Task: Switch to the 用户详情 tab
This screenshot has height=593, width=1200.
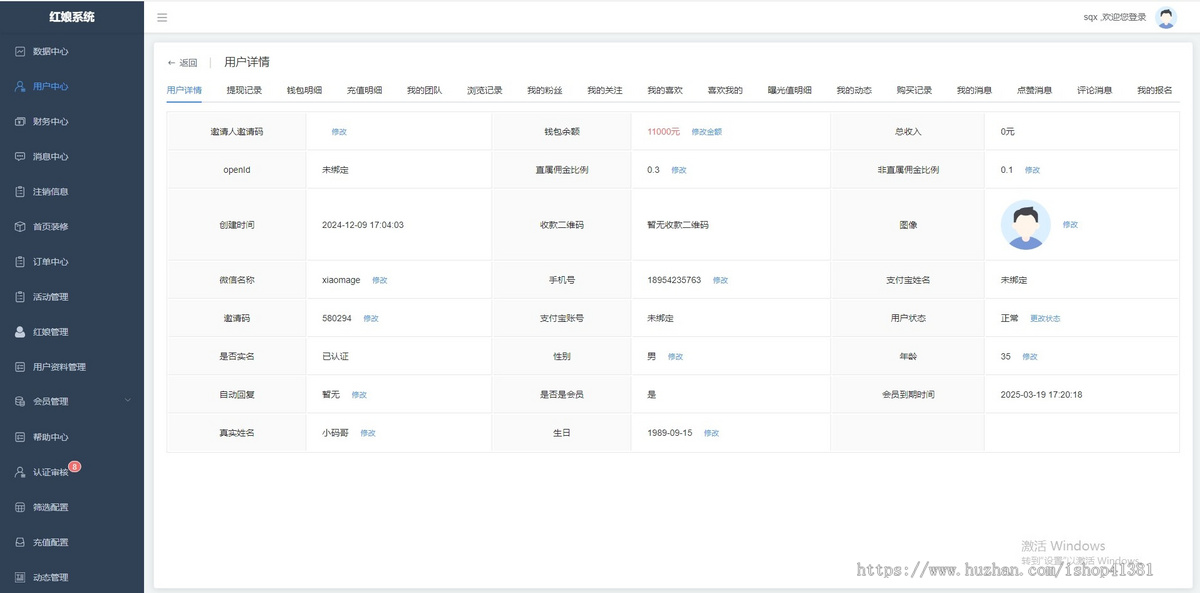Action: (184, 90)
